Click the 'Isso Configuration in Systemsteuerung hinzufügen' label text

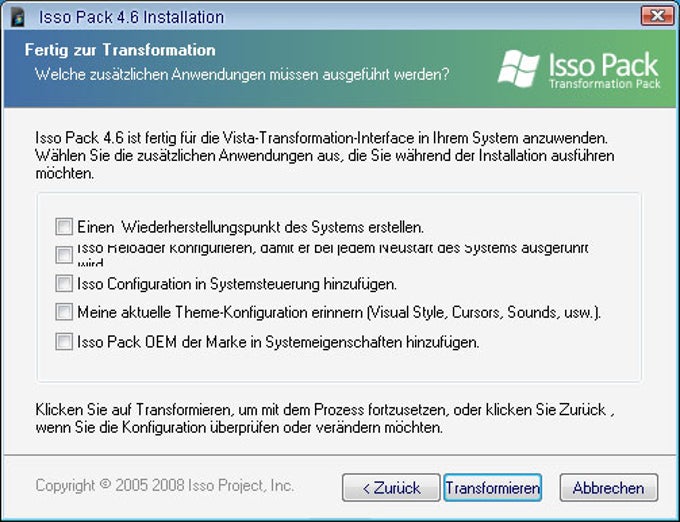(x=237, y=284)
